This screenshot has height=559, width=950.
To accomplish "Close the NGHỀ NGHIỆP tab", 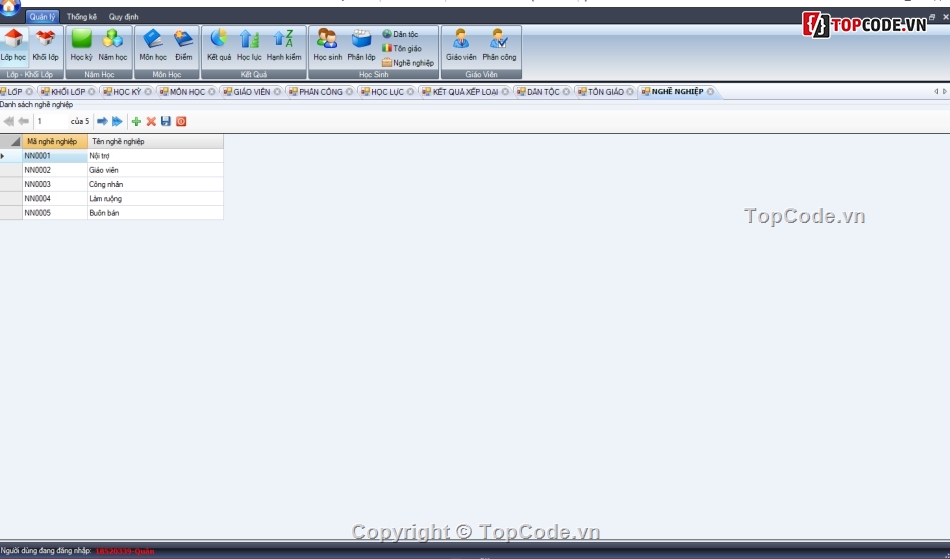I will point(711,92).
